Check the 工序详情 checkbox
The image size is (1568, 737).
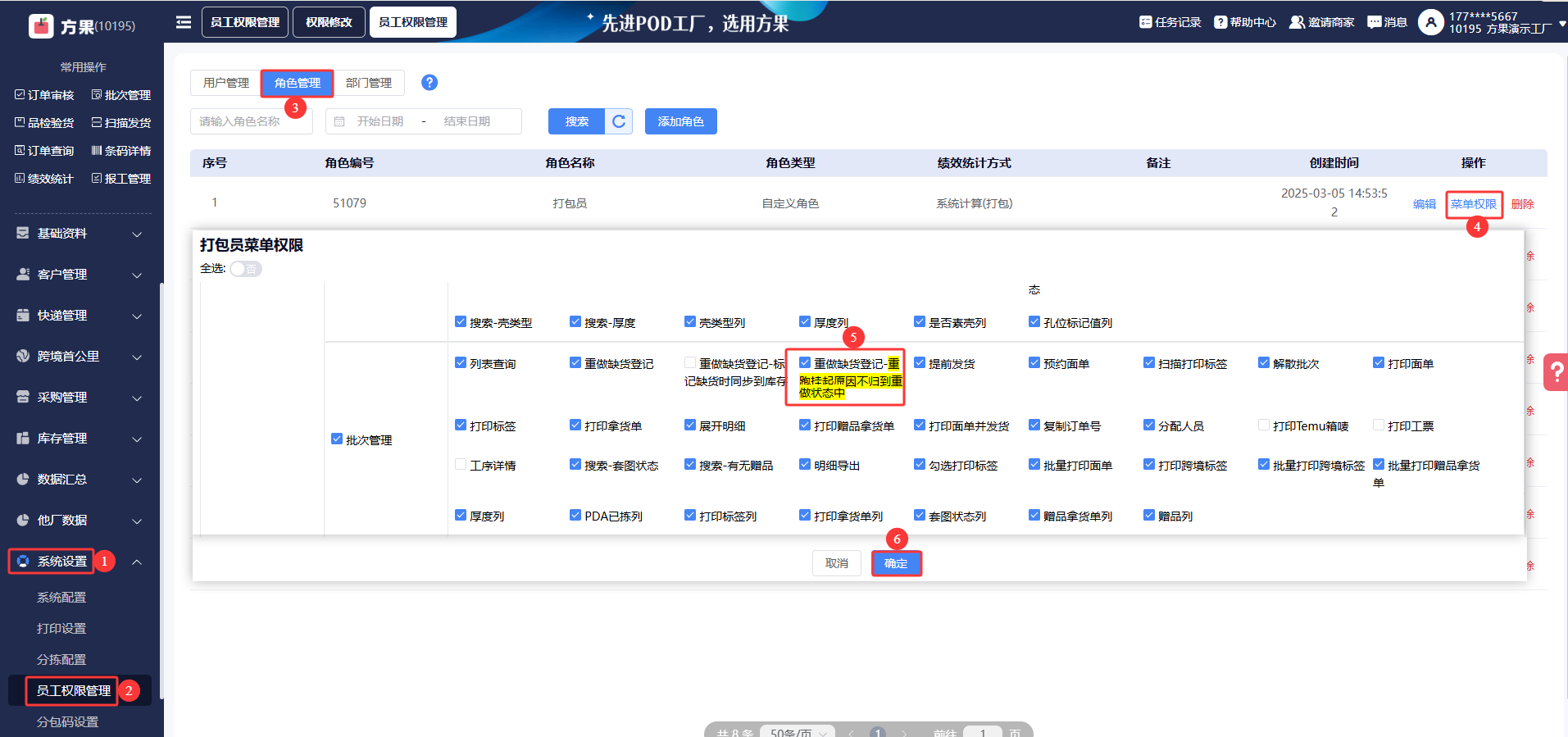coord(461,465)
